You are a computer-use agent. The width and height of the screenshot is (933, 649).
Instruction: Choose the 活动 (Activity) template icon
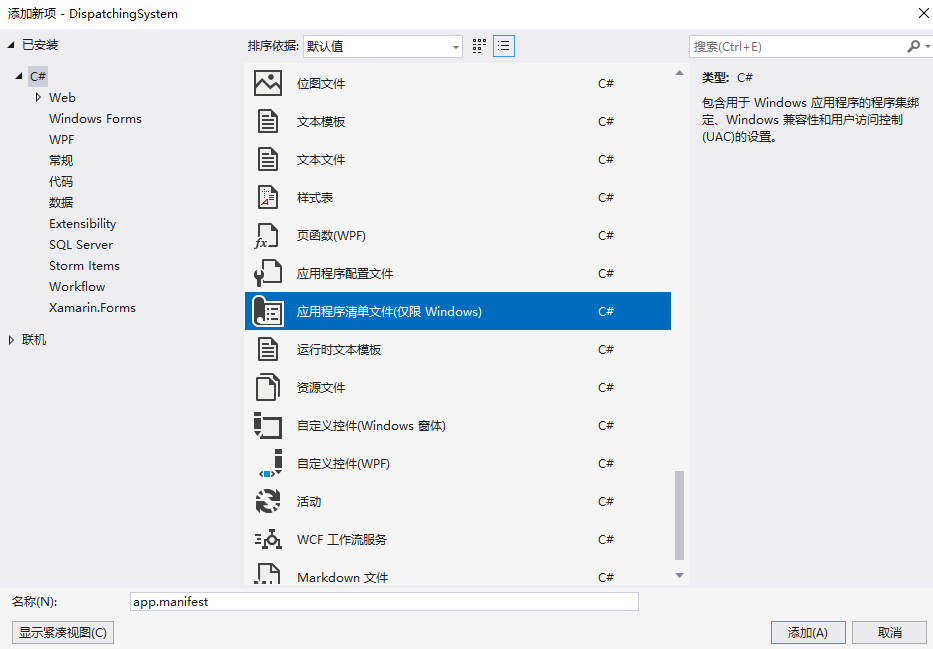pos(268,501)
